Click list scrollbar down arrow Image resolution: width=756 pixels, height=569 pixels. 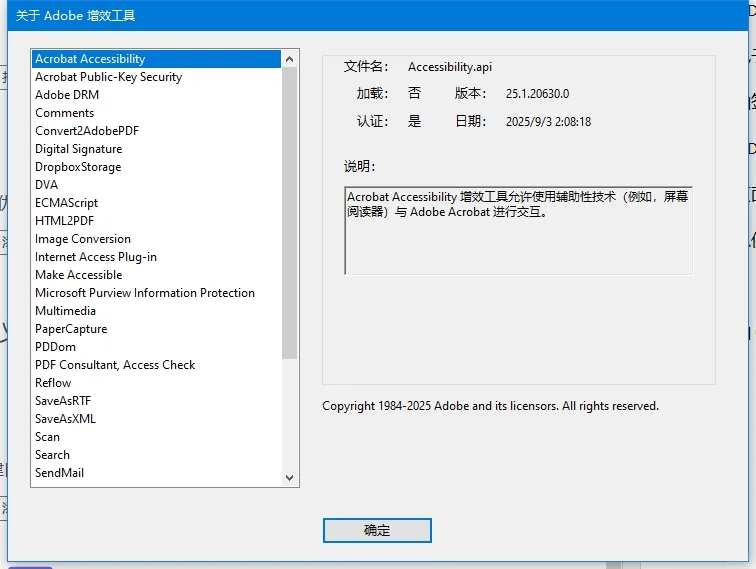289,478
